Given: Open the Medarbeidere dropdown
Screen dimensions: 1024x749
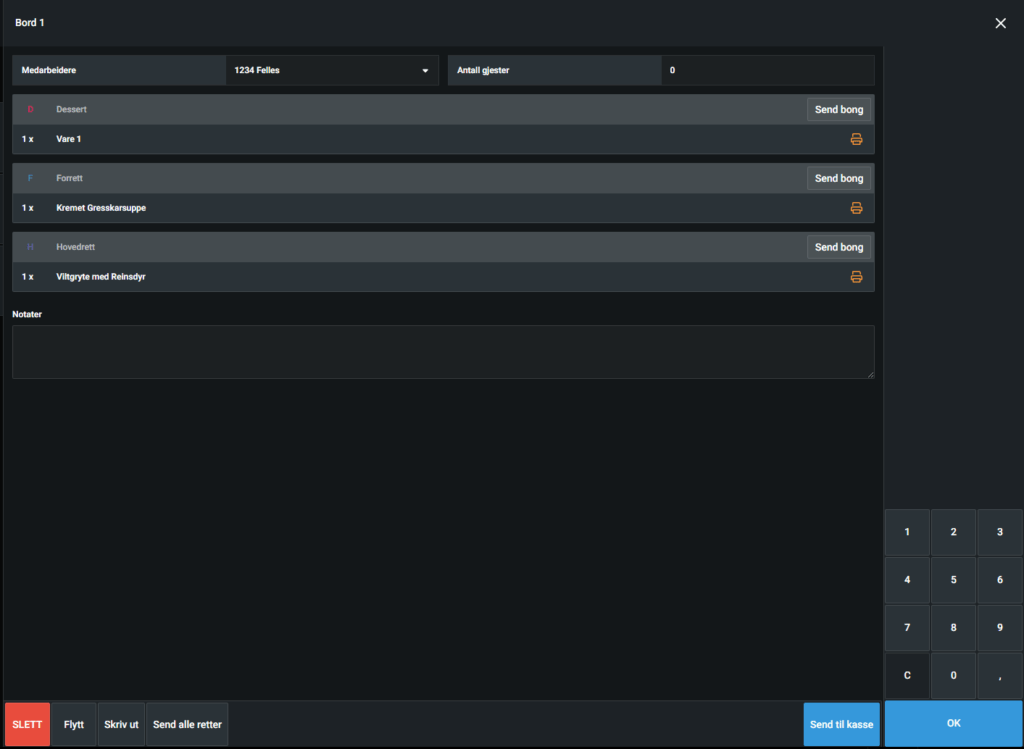Looking at the screenshot, I should 331,71.
